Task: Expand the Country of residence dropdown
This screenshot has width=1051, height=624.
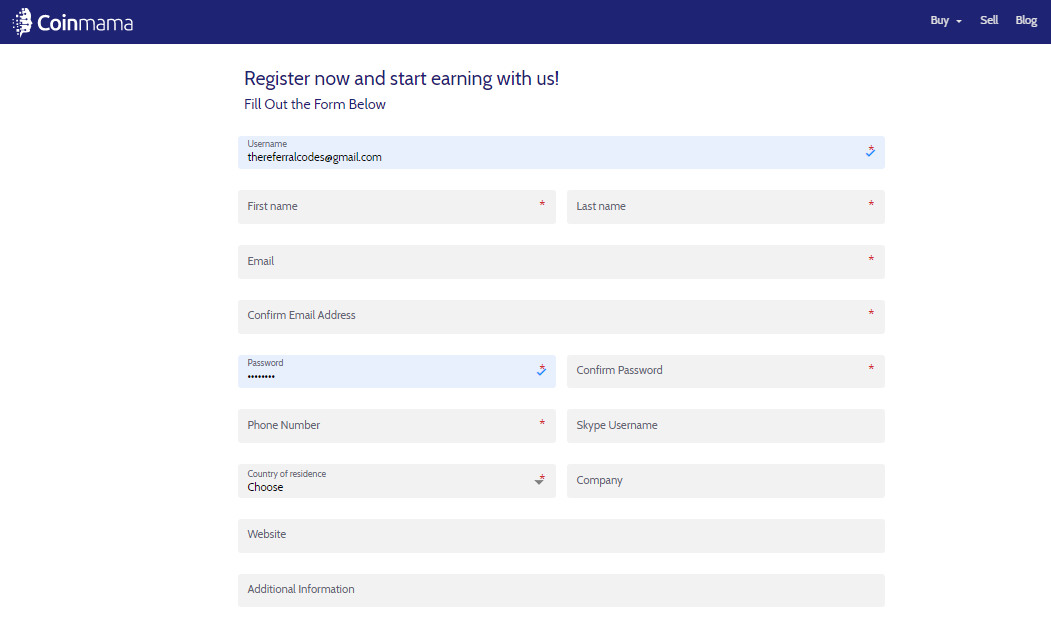Action: [x=397, y=481]
